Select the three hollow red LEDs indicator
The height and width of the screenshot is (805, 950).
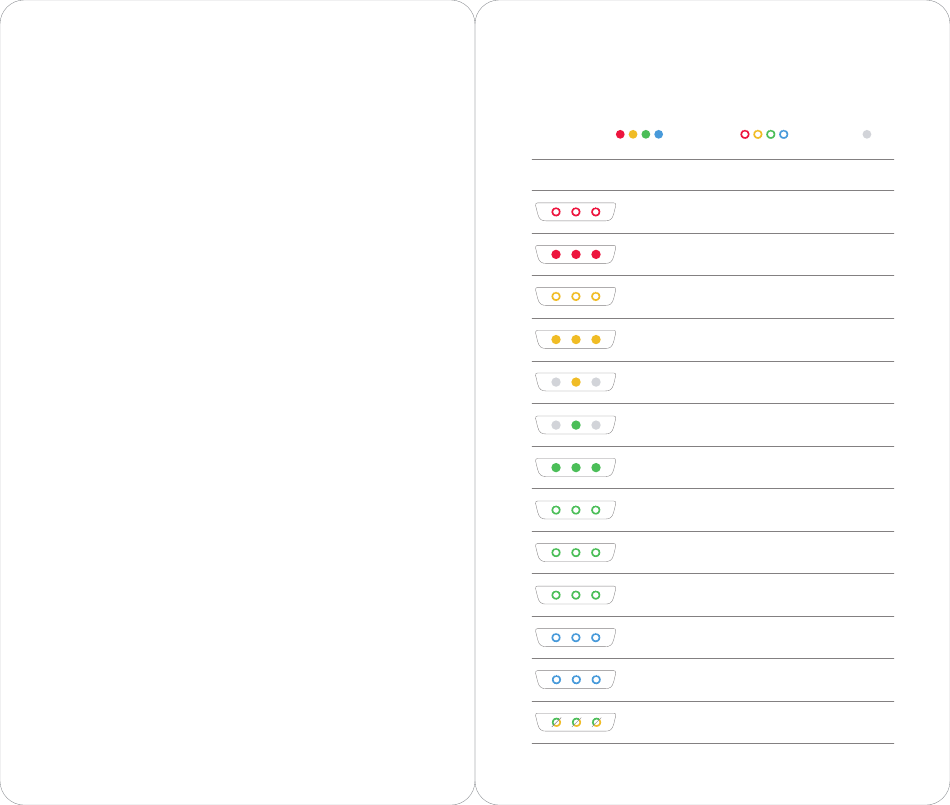[576, 212]
